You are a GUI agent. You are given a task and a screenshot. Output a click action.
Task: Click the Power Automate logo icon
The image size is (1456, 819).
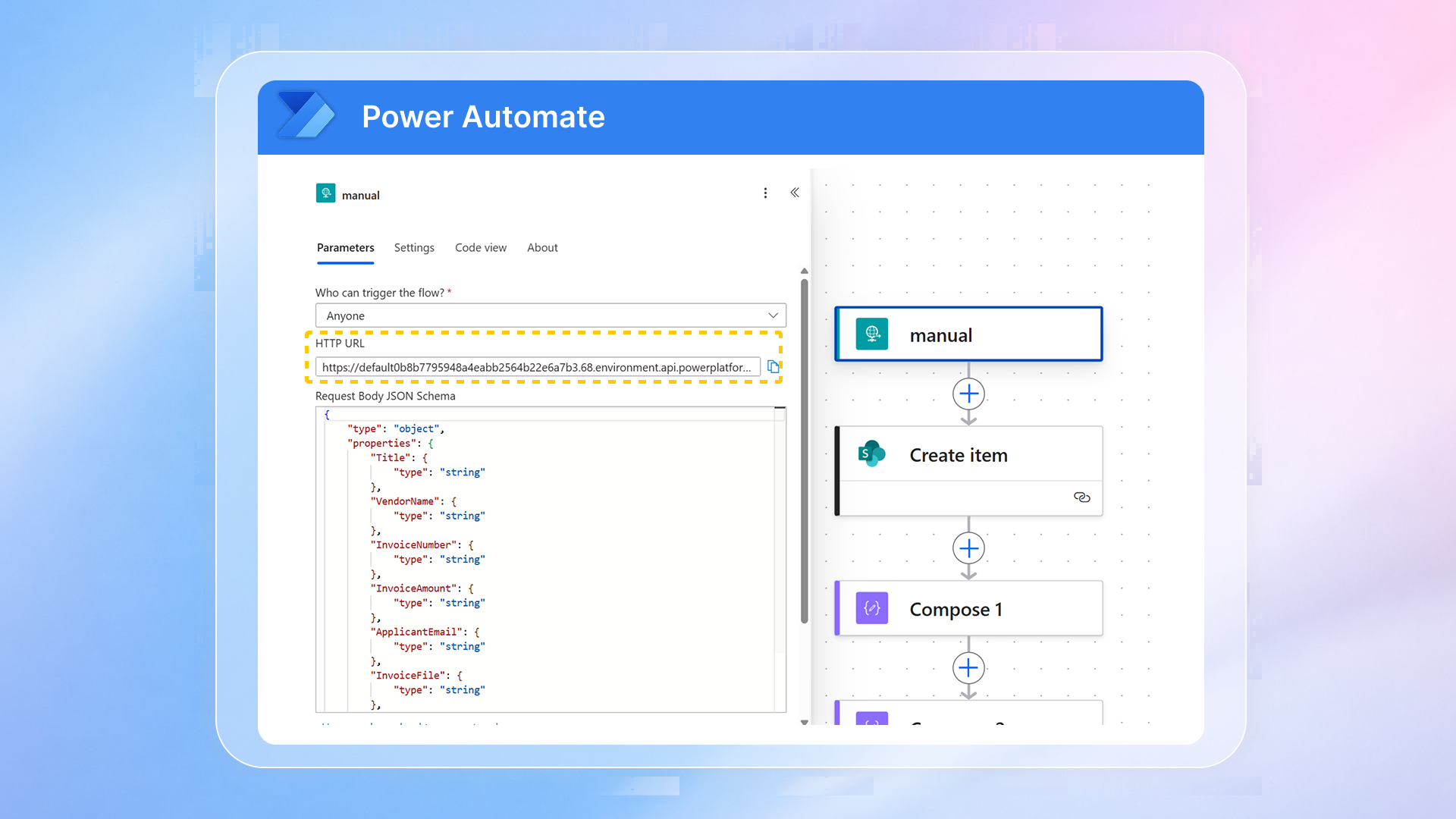pyautogui.click(x=306, y=115)
